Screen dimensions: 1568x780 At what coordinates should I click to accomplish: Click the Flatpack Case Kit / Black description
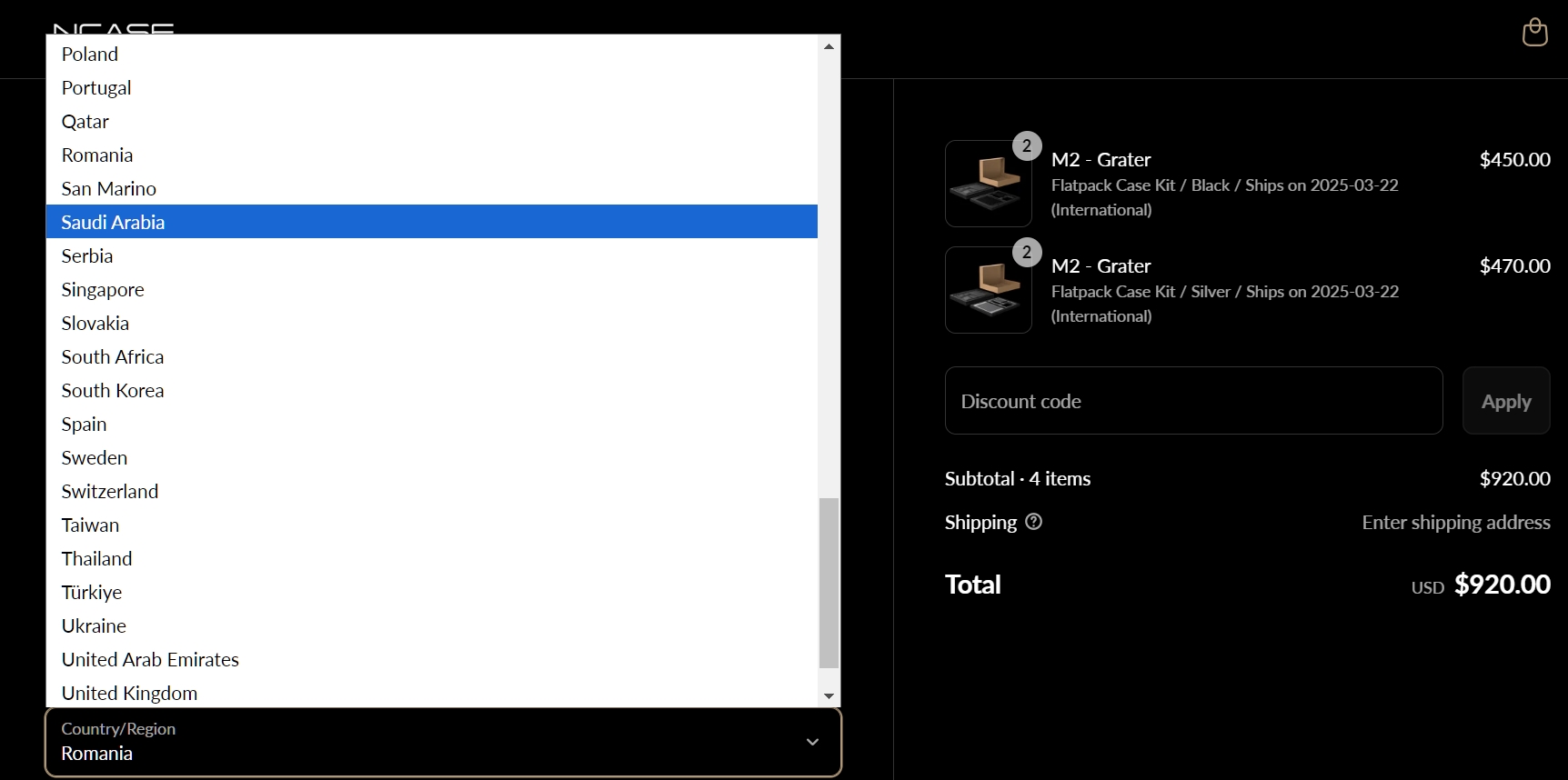[1224, 197]
